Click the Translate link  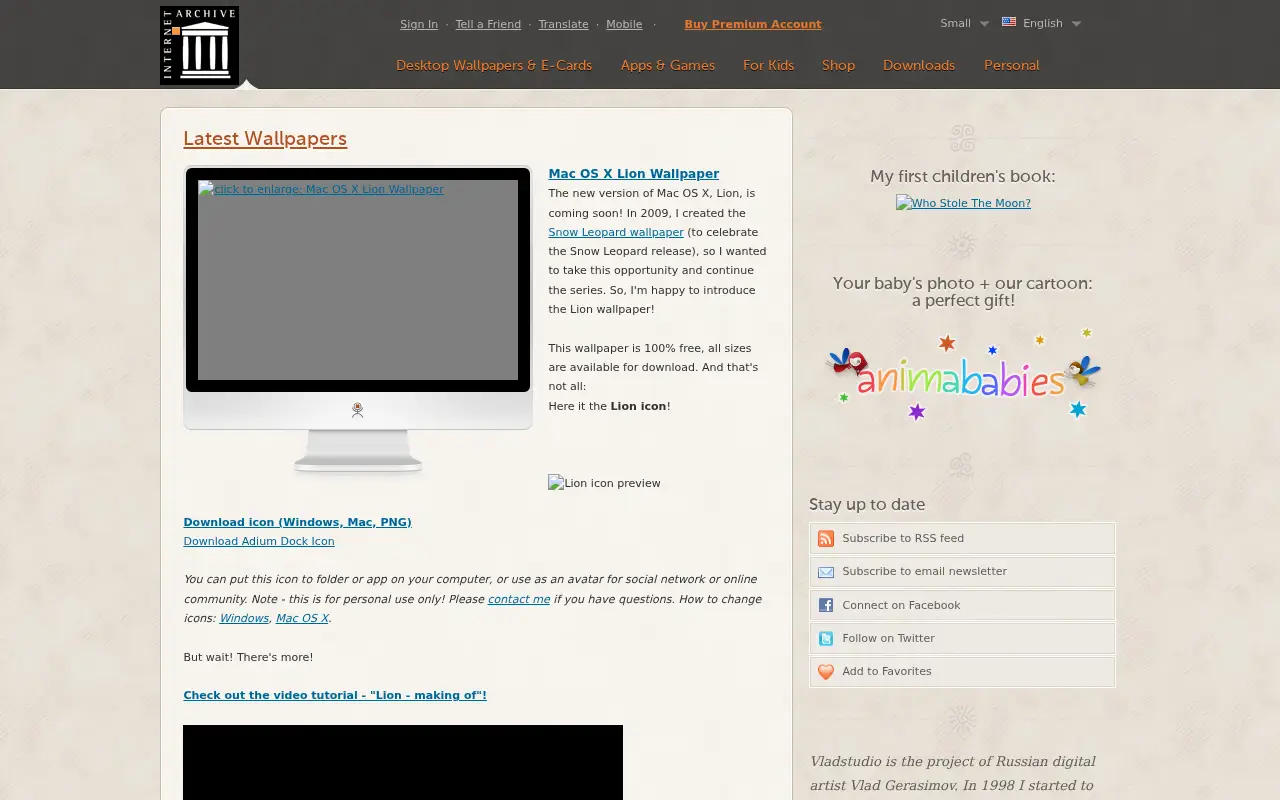[x=563, y=24]
